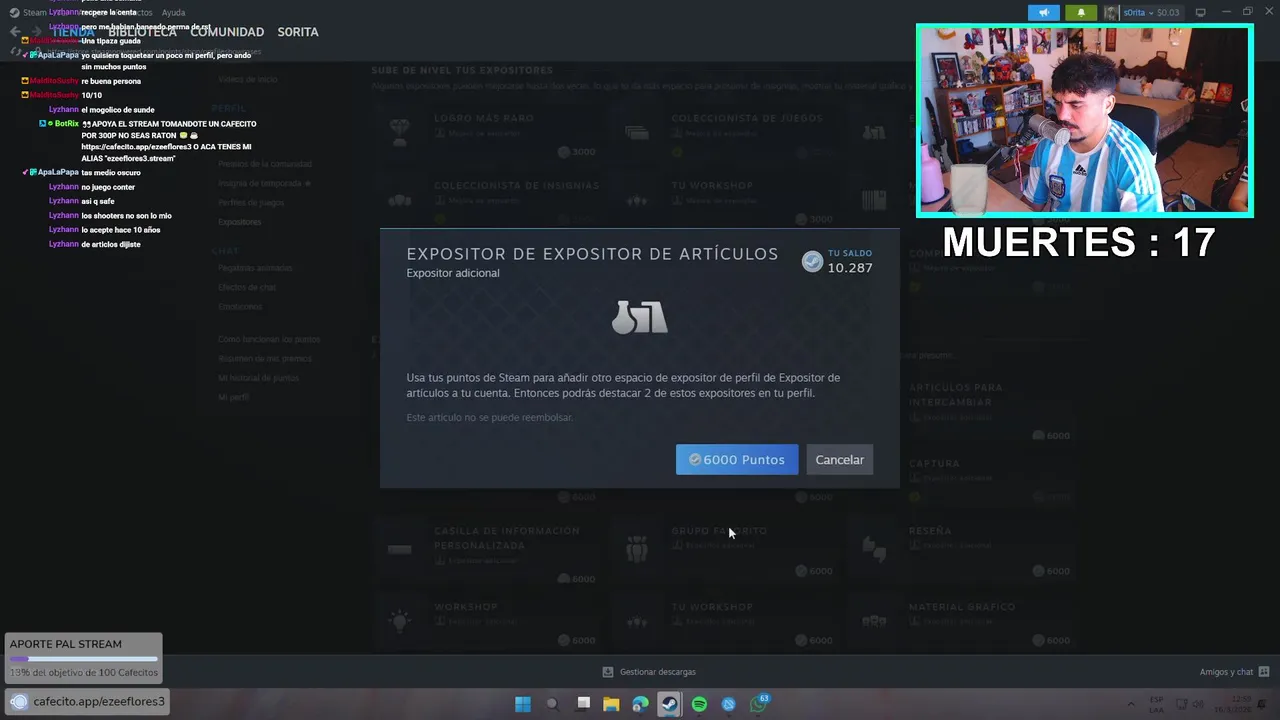Click the Aporte pal stream progress bar
The width and height of the screenshot is (1280, 720).
tap(84, 659)
